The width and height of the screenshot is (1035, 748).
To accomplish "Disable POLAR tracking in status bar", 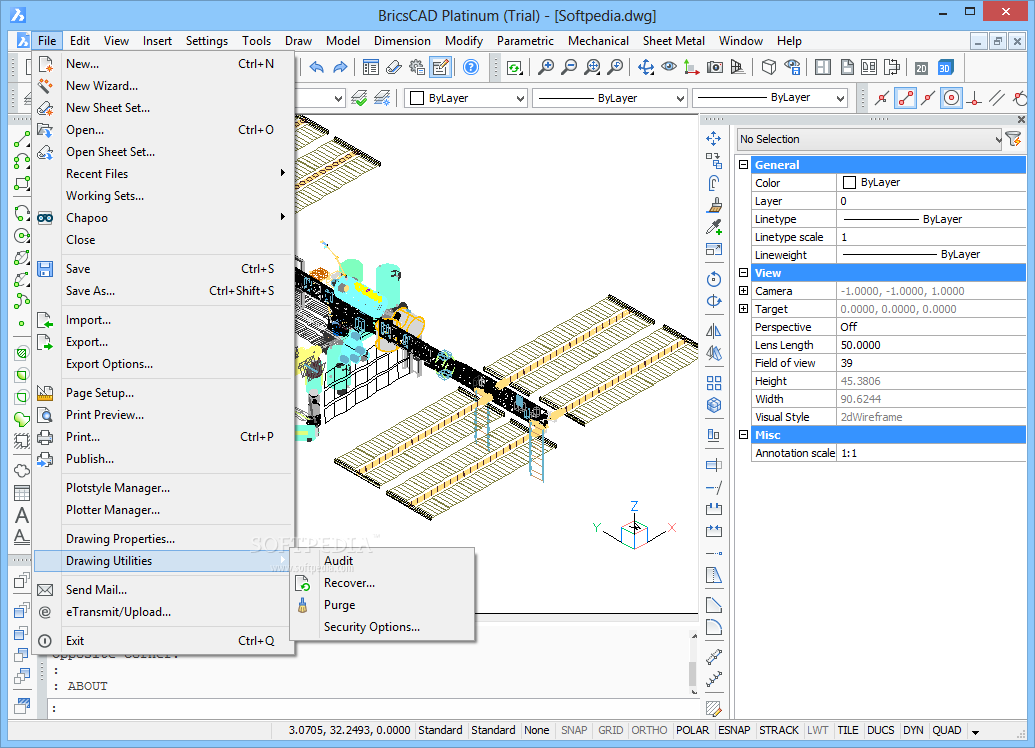I will coord(692,730).
